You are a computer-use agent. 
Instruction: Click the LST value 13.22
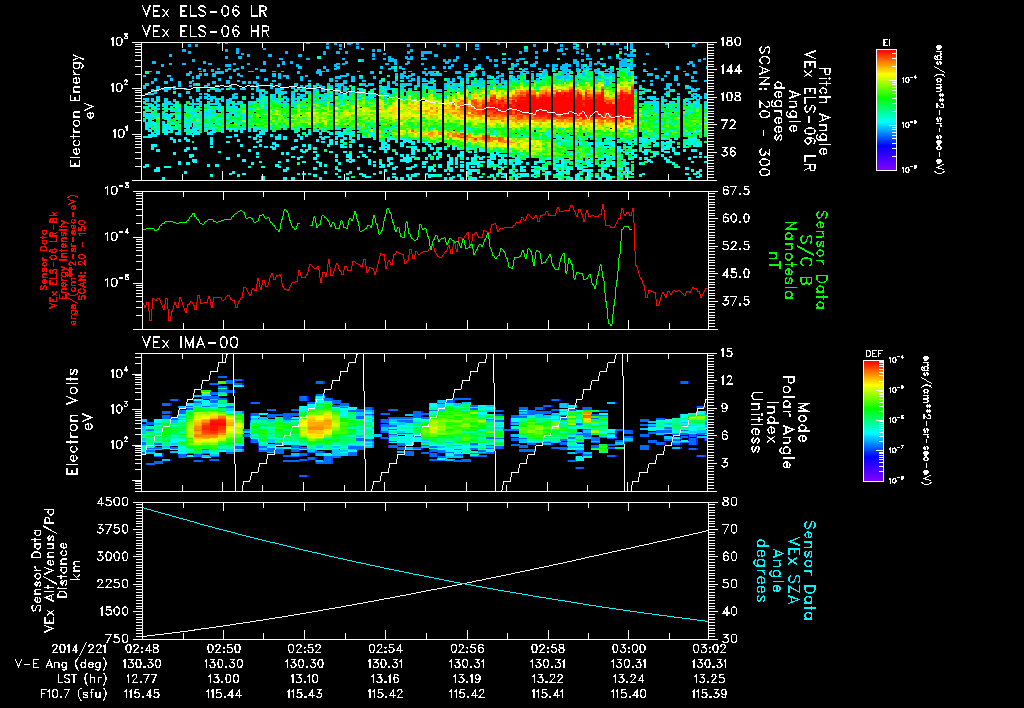547,679
